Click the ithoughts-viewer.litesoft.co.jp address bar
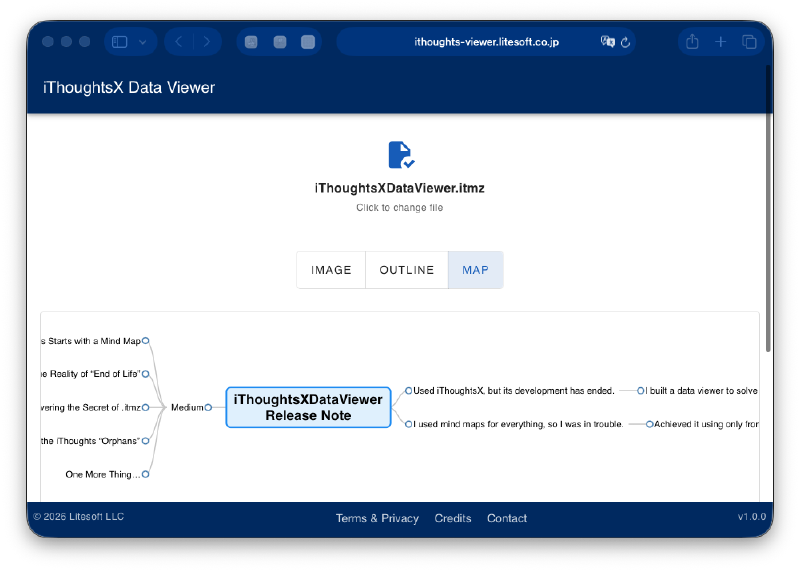This screenshot has width=800, height=571. [486, 42]
